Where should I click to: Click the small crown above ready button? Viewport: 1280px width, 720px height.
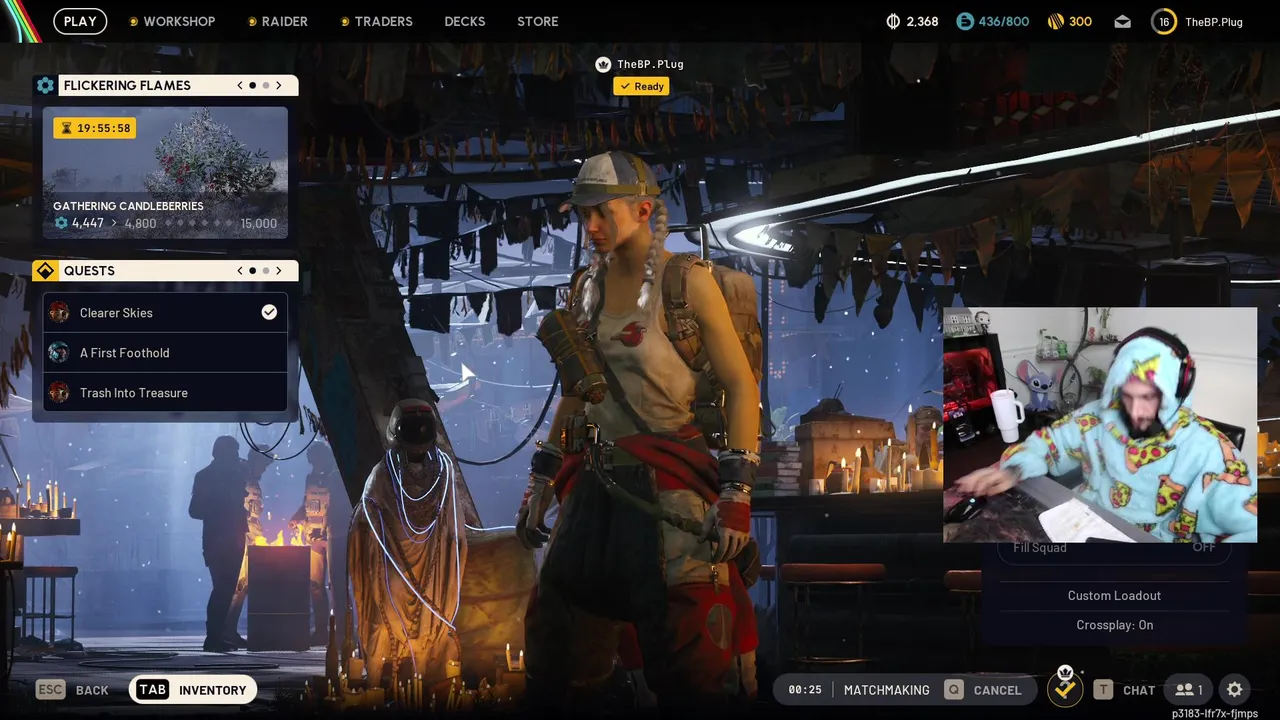[x=1065, y=672]
